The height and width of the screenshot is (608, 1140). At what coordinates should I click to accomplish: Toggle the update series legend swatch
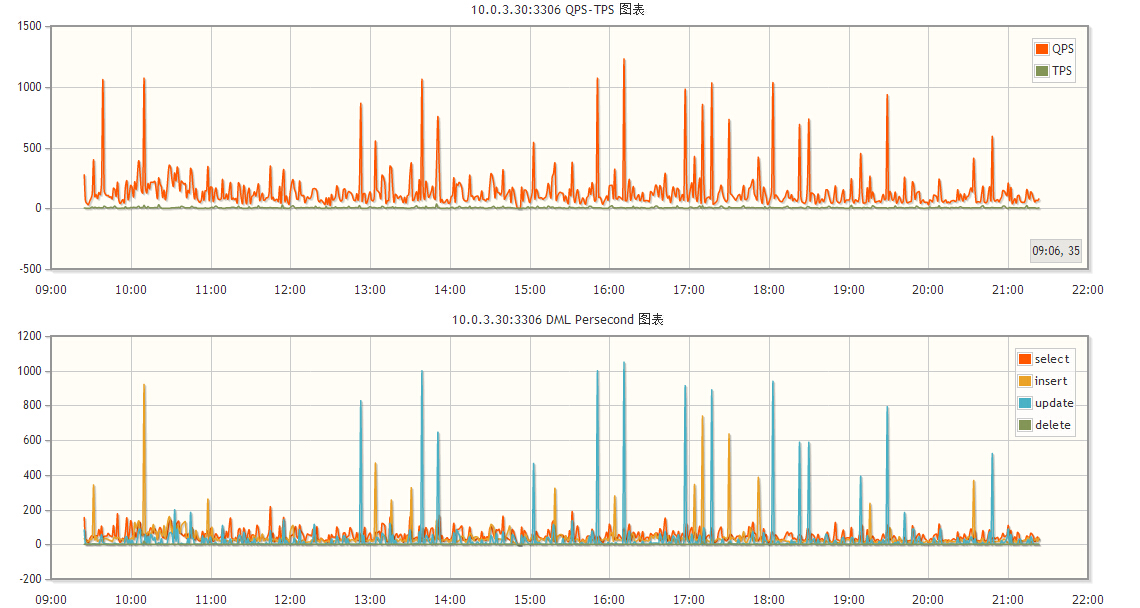[x=1025, y=403]
